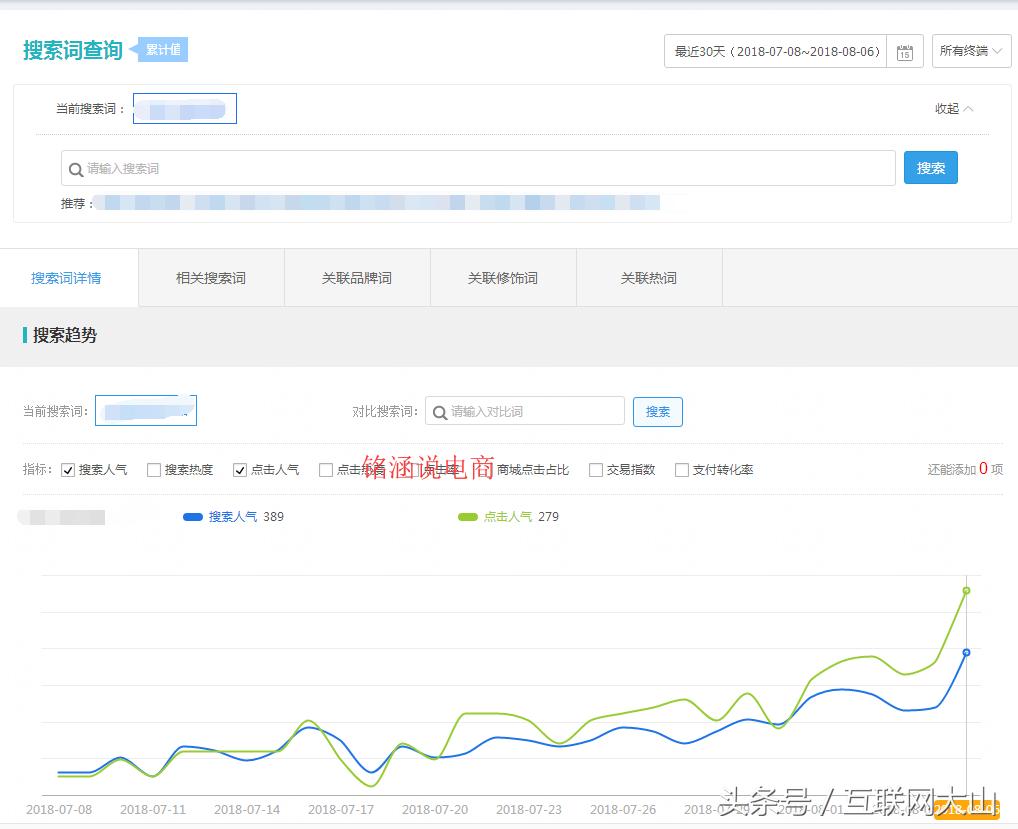Switch to the 相关搜索词 tab
The image size is (1018, 829).
[210, 277]
